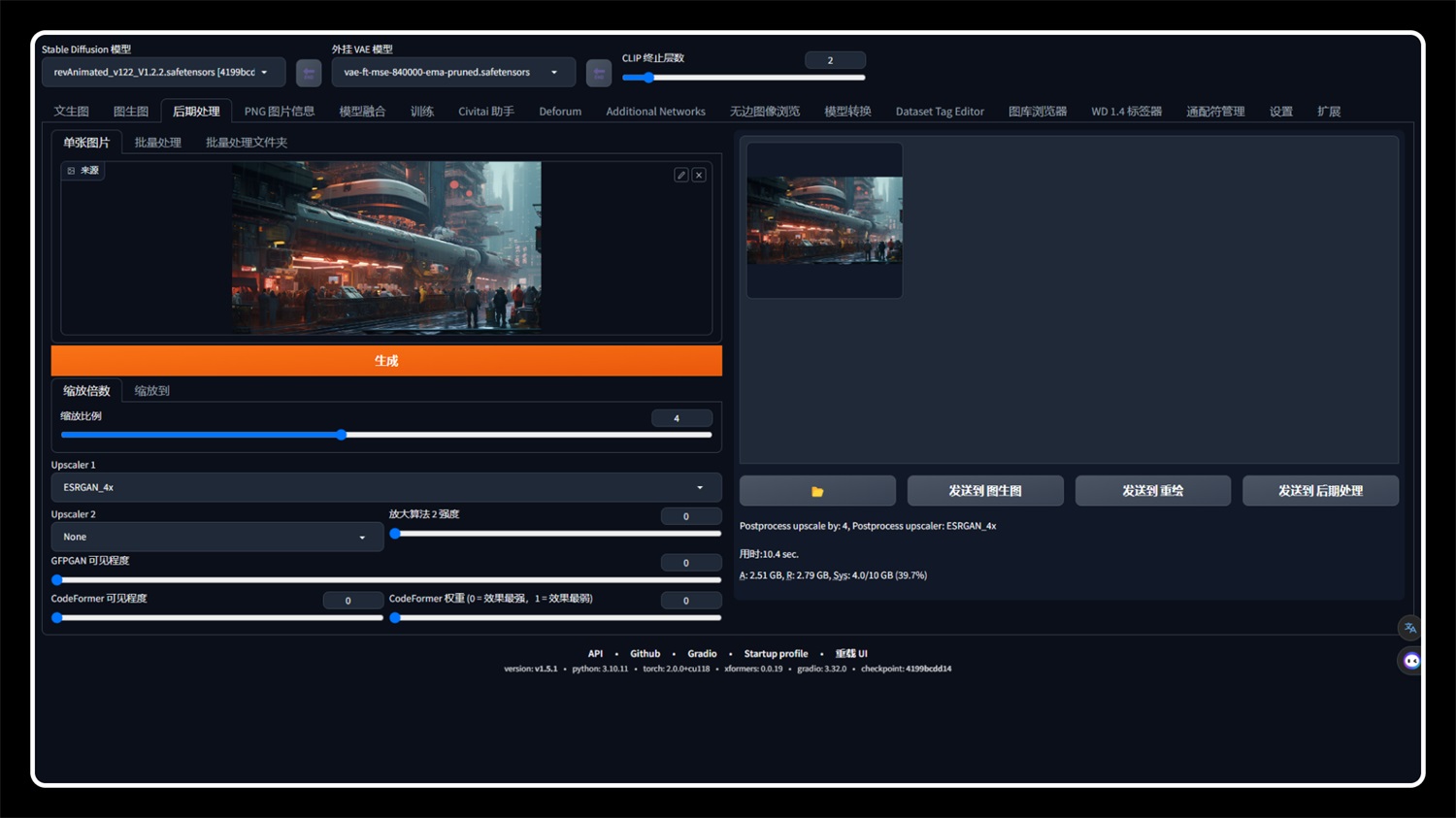Open the API footer link
The height and width of the screenshot is (818, 1456).
[595, 654]
